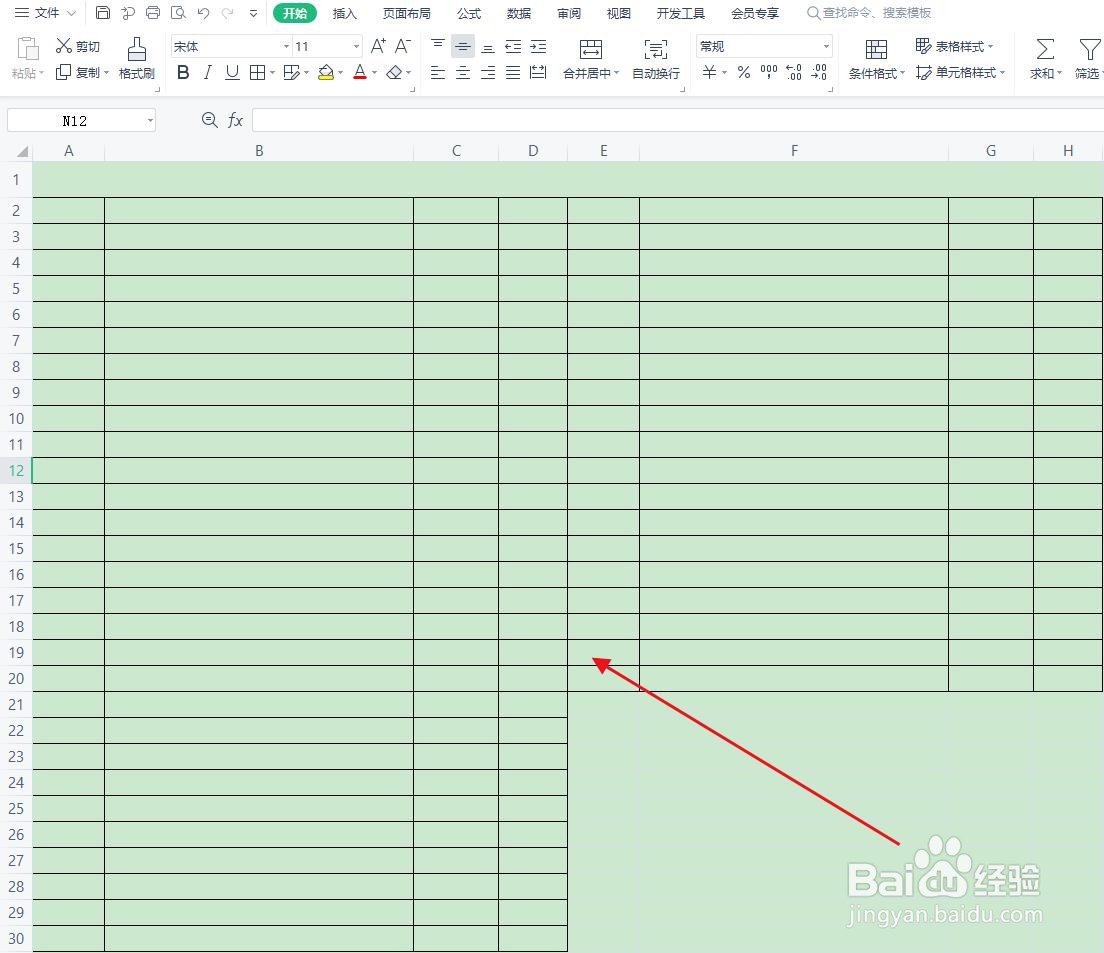Screen dimensions: 1104x953
Task: Click the justify alignment icon
Action: pos(513,72)
